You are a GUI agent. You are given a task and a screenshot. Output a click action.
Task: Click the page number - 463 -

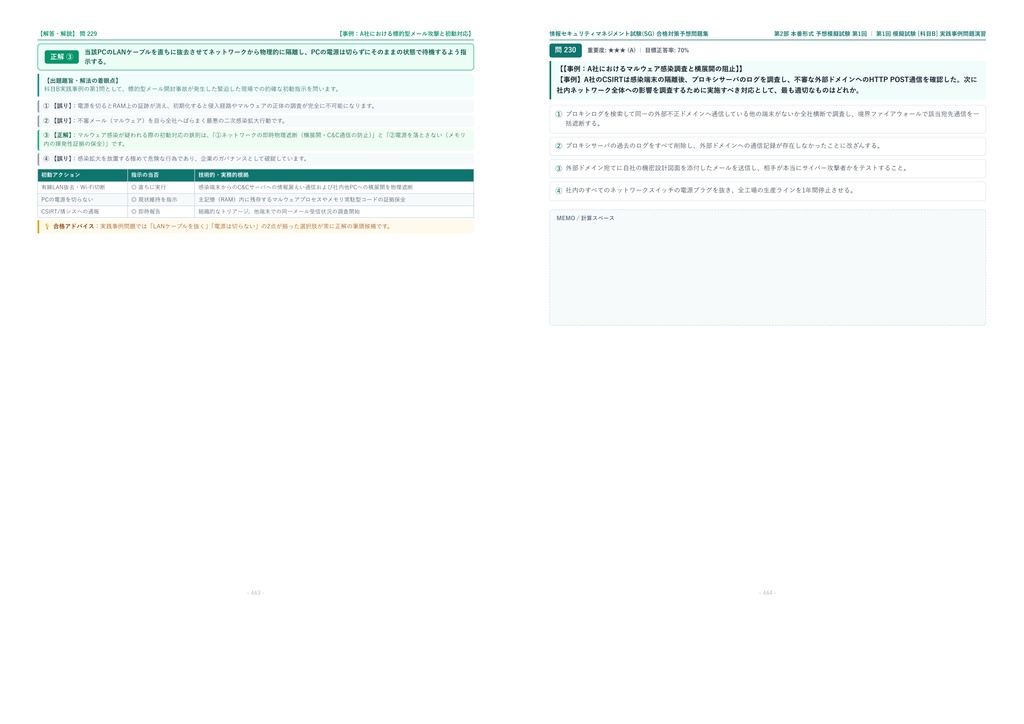coord(255,593)
